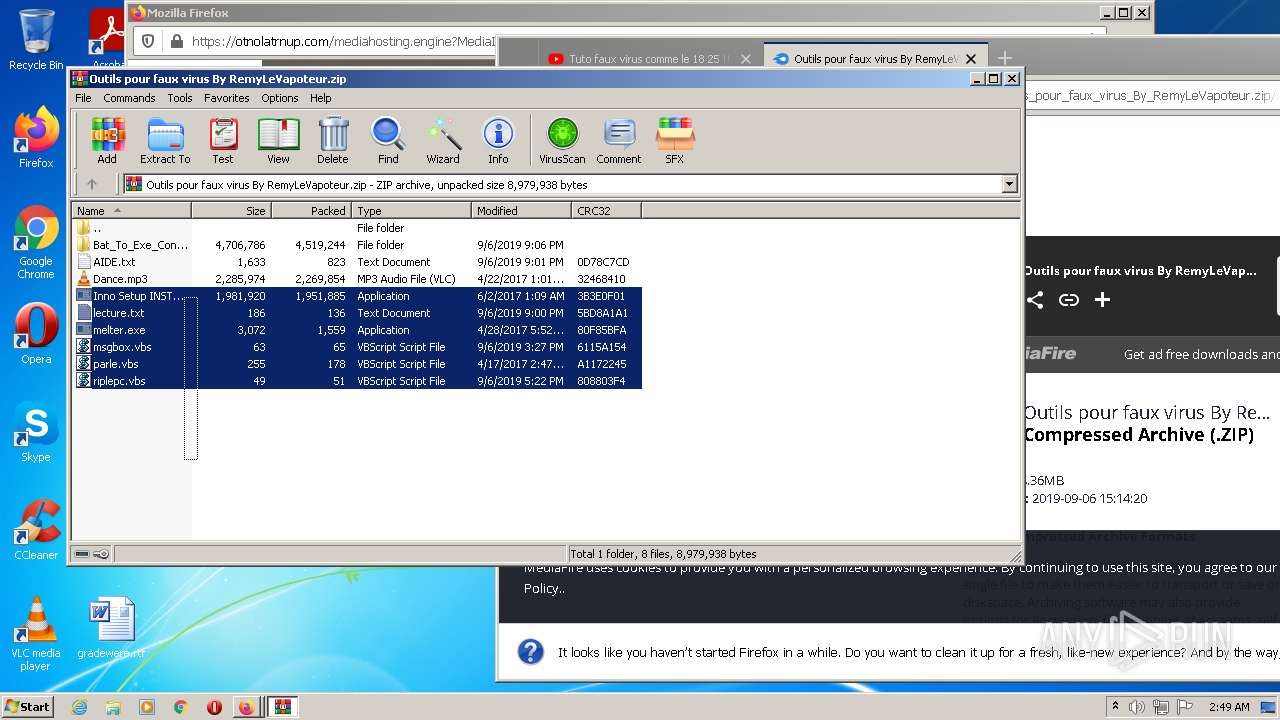1280x720 pixels.
Task: Click the volume icon in system tray
Action: 1138,707
